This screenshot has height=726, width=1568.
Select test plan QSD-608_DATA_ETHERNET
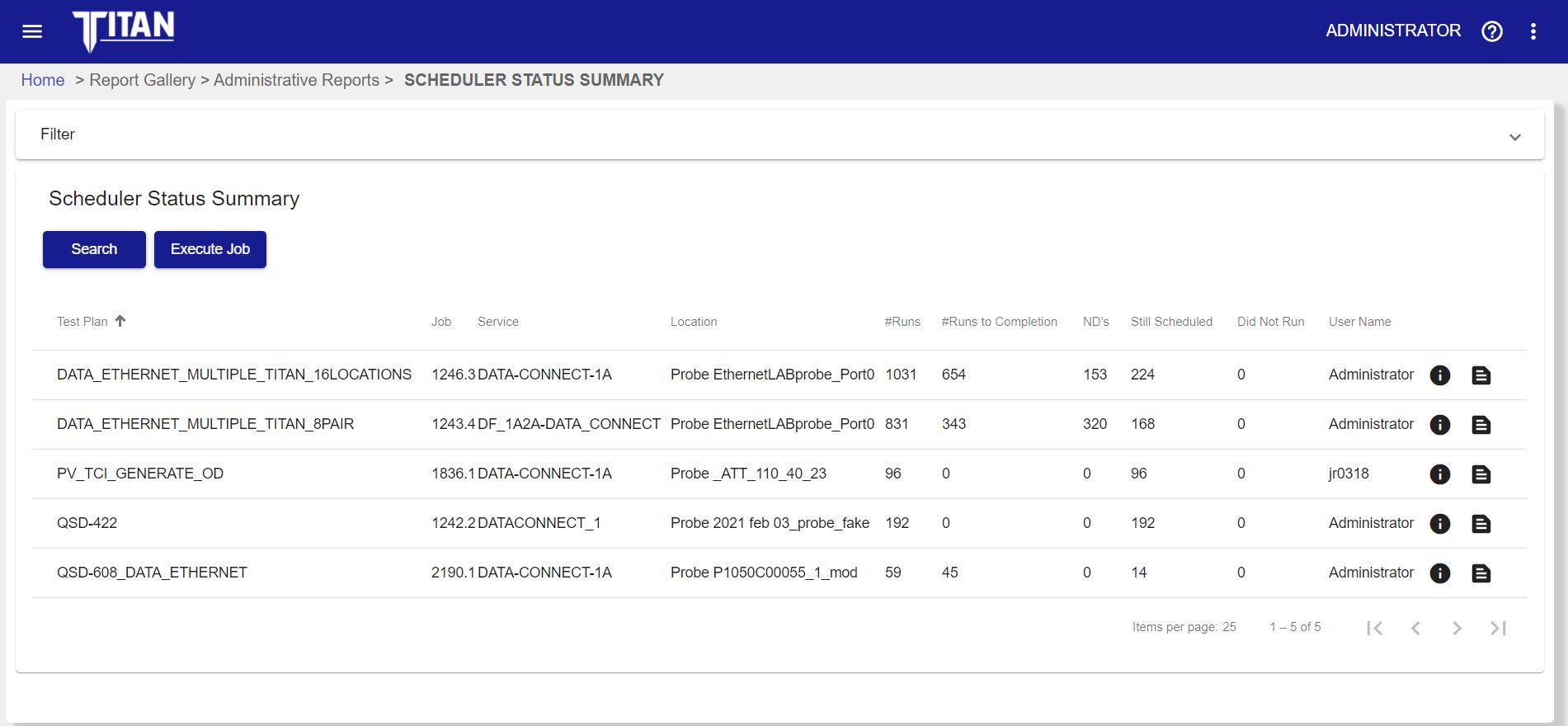(152, 573)
